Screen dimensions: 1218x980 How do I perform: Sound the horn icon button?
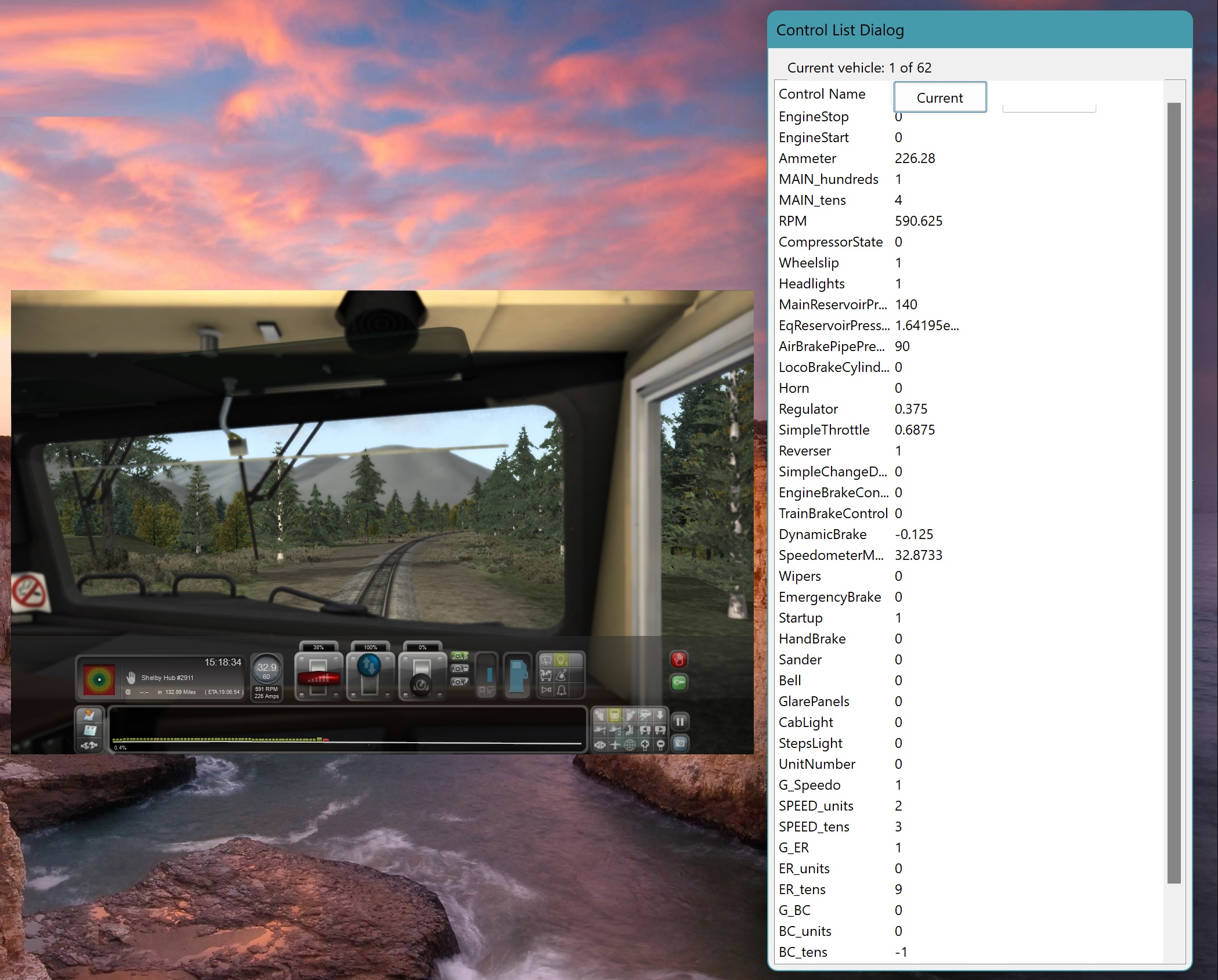coord(546,690)
